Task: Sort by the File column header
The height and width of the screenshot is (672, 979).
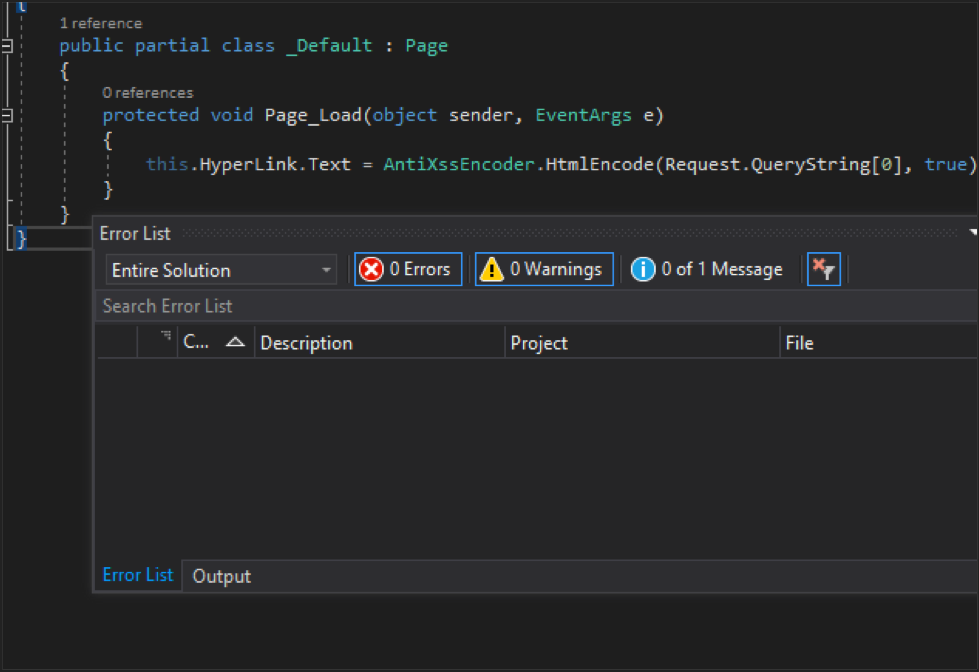Action: (x=878, y=342)
